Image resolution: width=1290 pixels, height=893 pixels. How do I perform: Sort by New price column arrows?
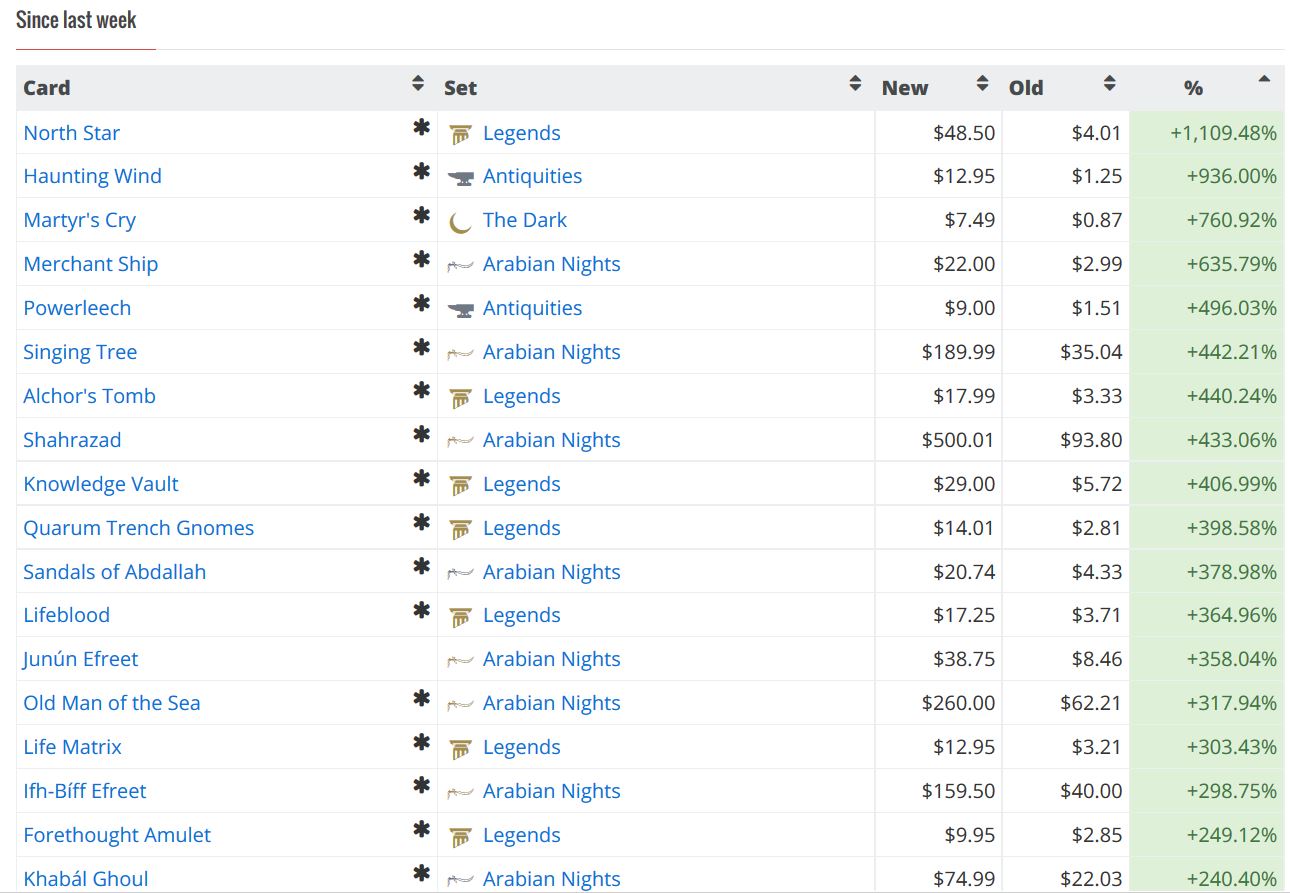(x=982, y=85)
